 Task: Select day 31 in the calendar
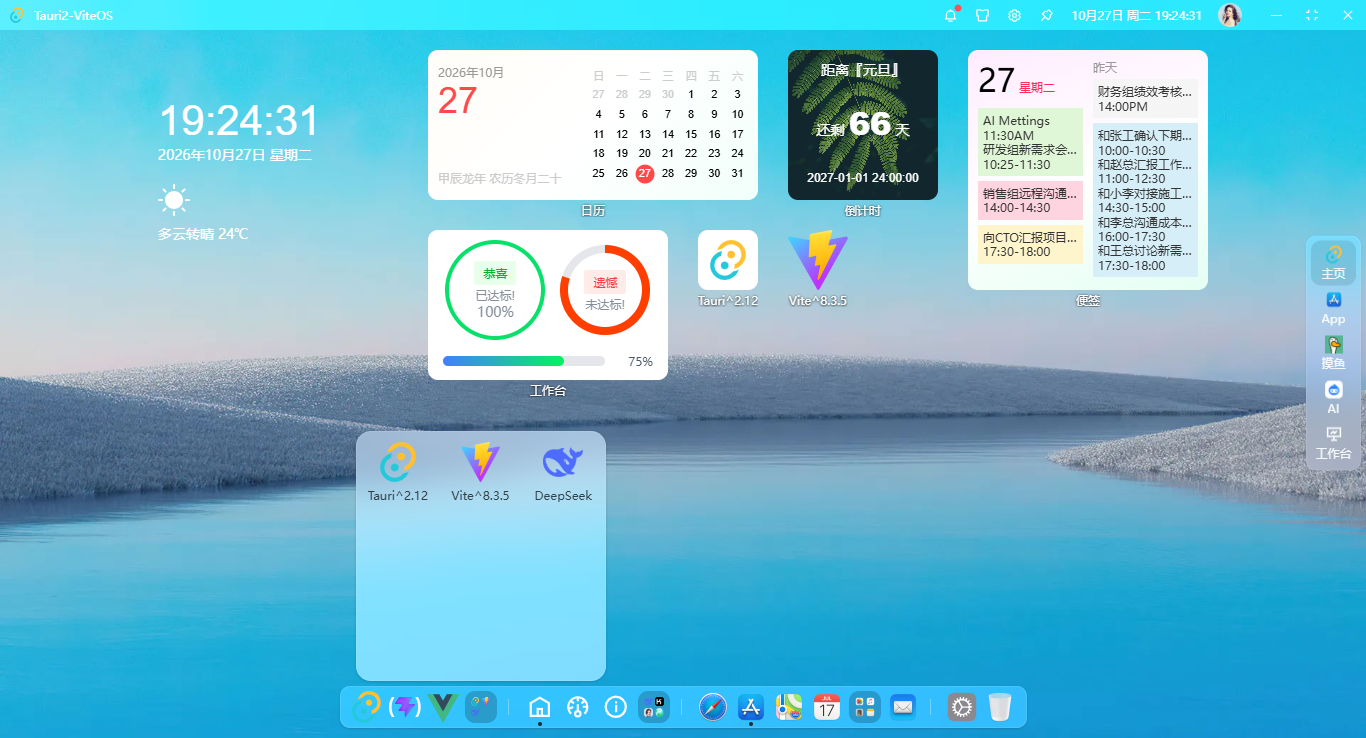pos(737,173)
